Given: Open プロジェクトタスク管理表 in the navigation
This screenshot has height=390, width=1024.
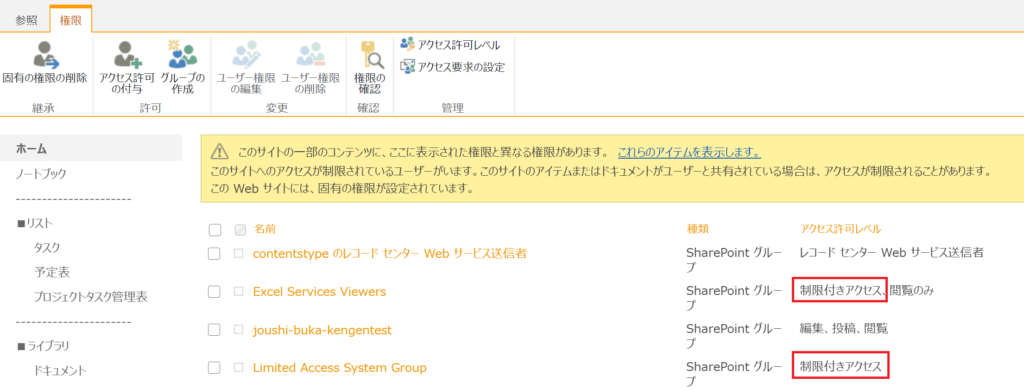Looking at the screenshot, I should click(x=91, y=297).
